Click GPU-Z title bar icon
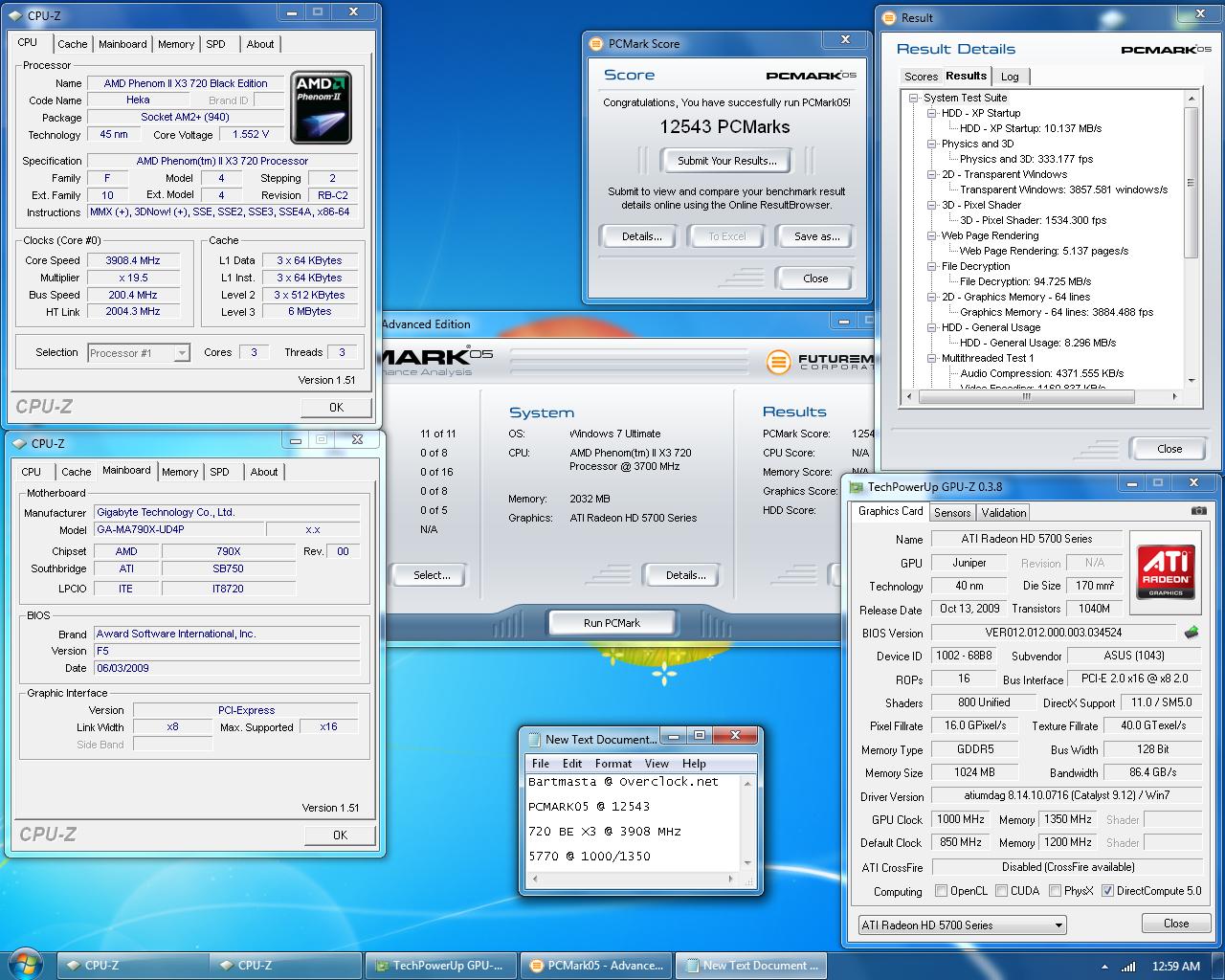The image size is (1225, 980). pos(857,487)
